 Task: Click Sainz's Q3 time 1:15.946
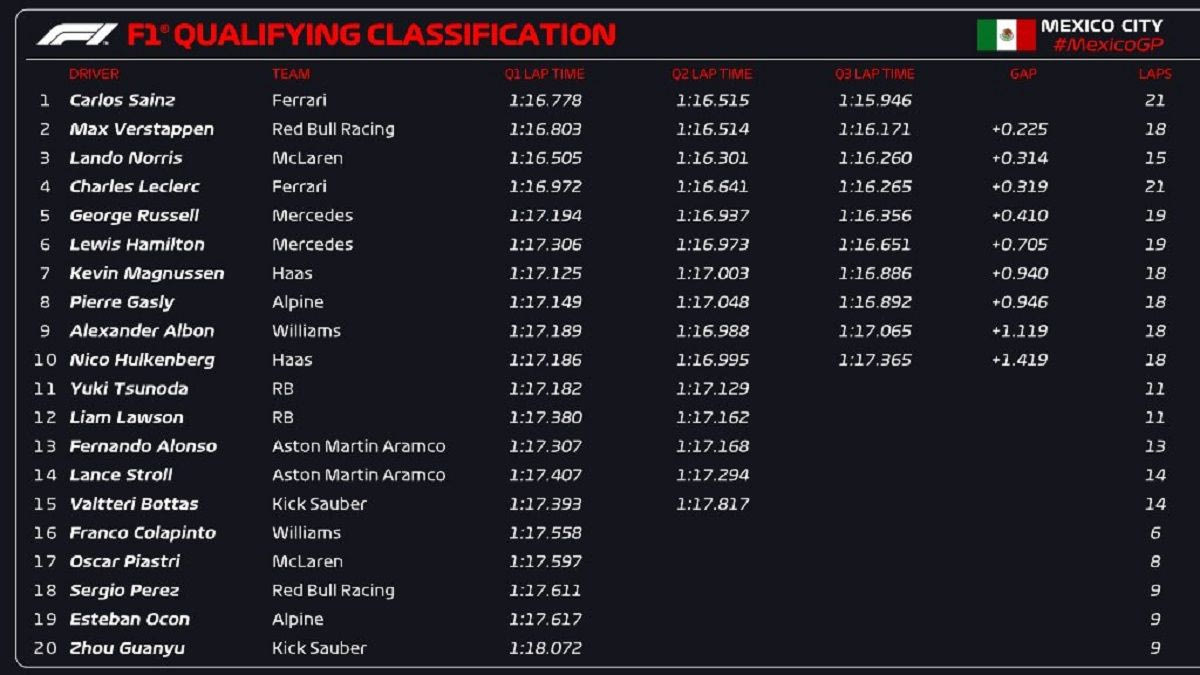click(875, 100)
